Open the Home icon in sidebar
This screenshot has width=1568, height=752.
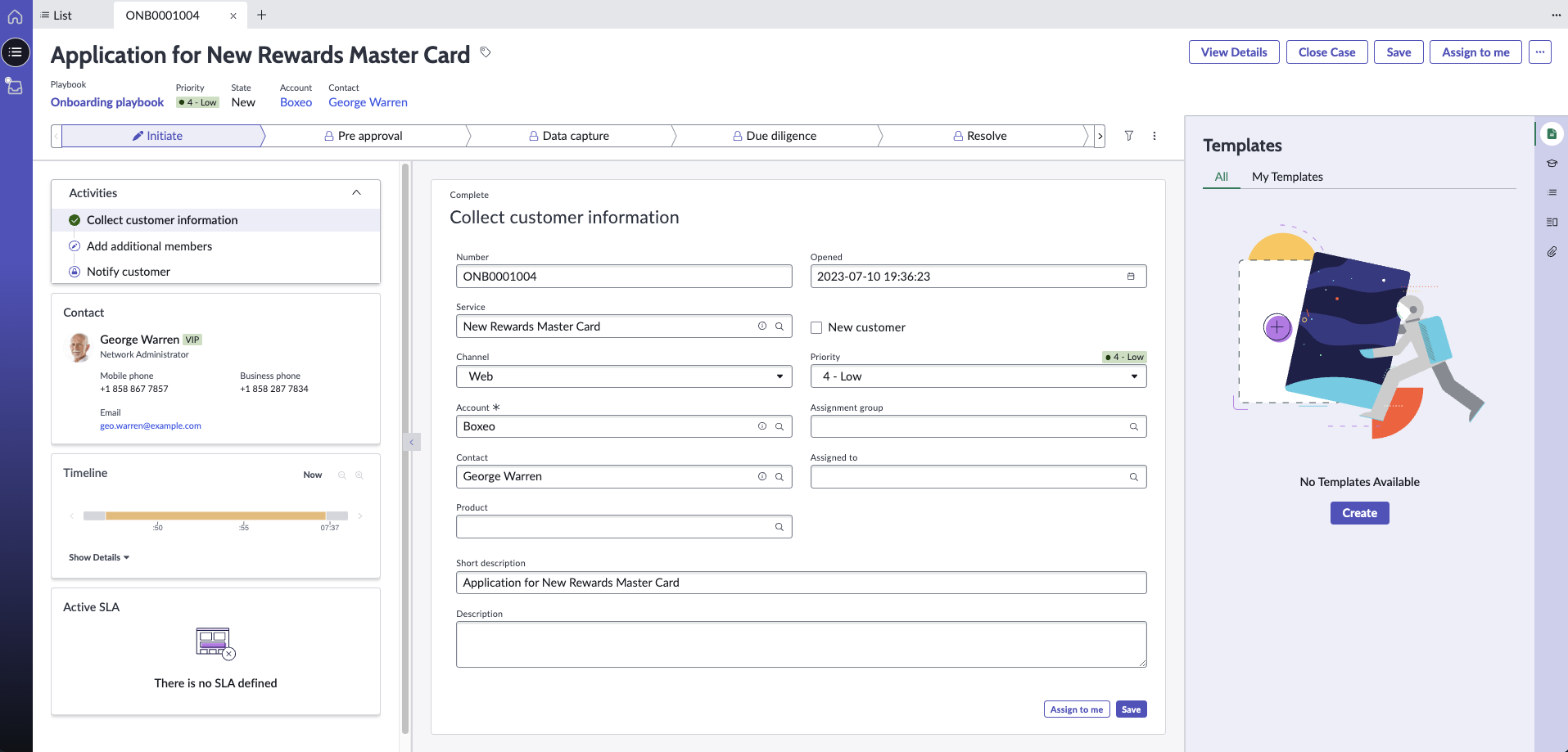(x=15, y=16)
